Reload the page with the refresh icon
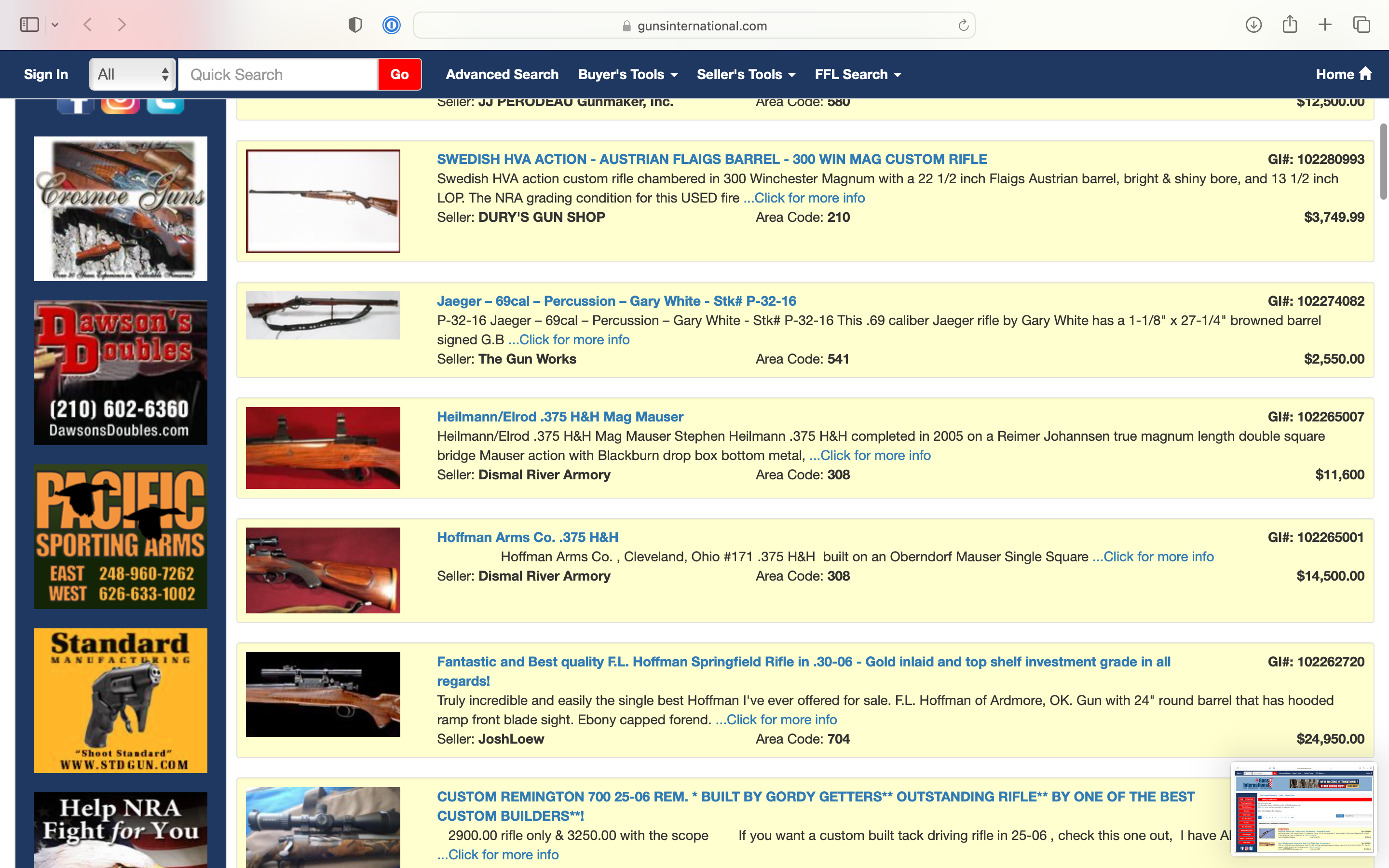 pyautogui.click(x=963, y=25)
